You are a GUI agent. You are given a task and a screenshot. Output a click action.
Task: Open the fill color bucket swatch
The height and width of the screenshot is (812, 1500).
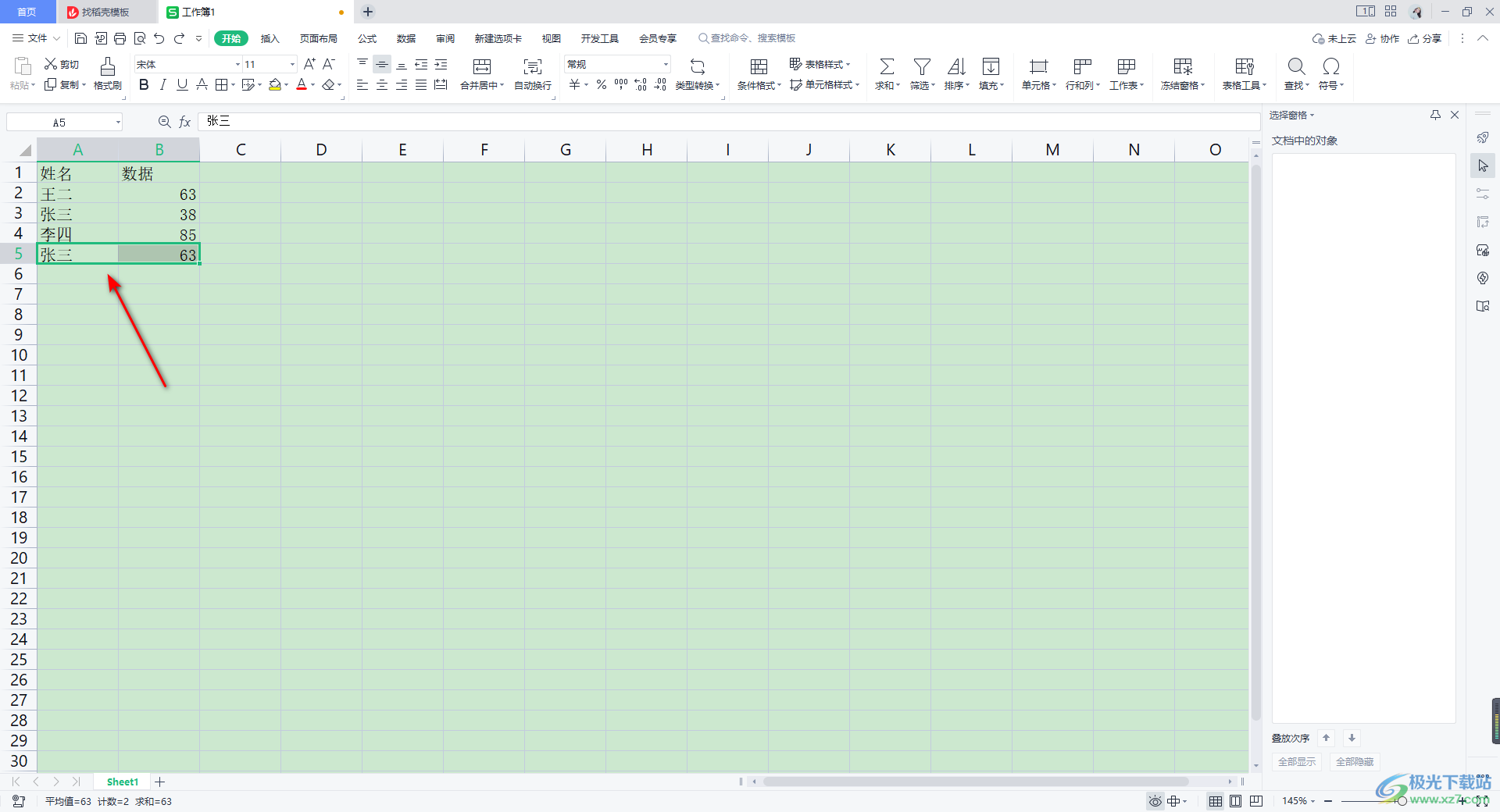[275, 84]
